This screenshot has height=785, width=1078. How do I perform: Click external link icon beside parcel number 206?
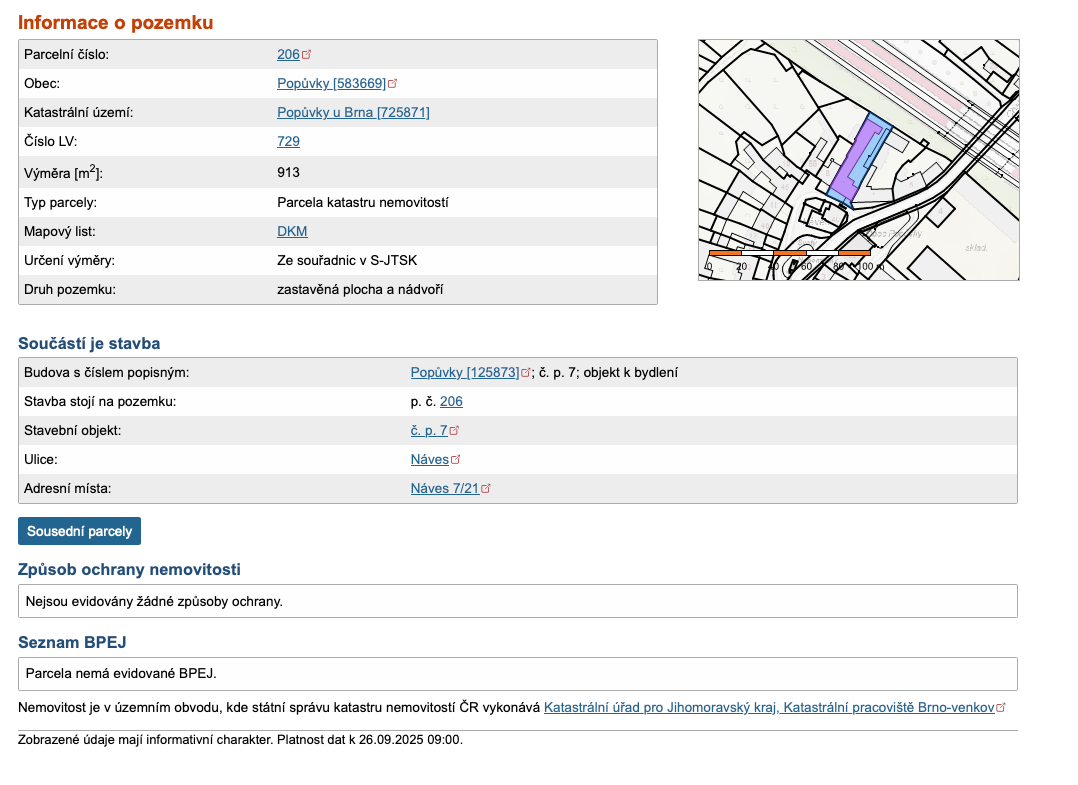(307, 55)
